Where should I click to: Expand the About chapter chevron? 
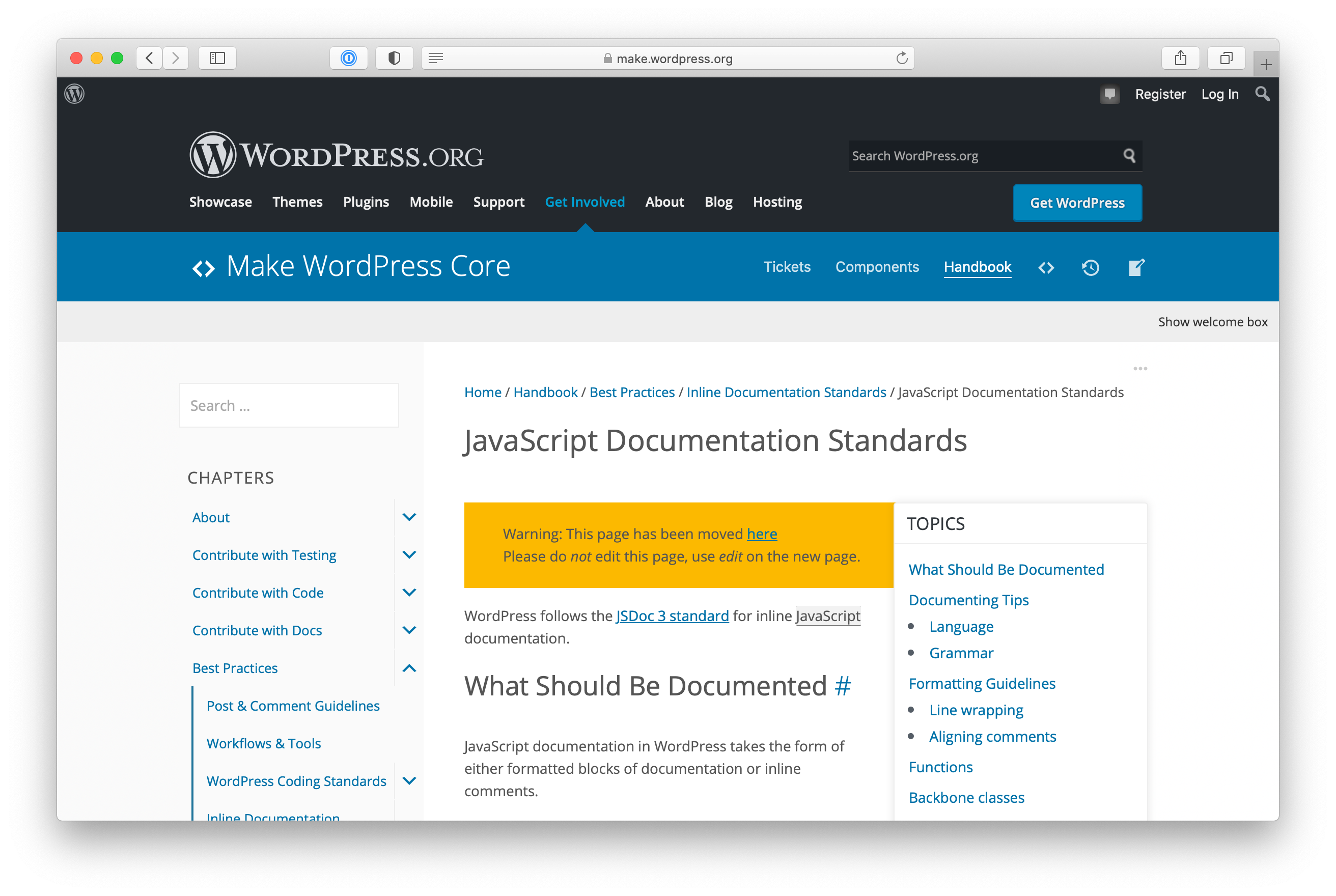[x=409, y=517]
